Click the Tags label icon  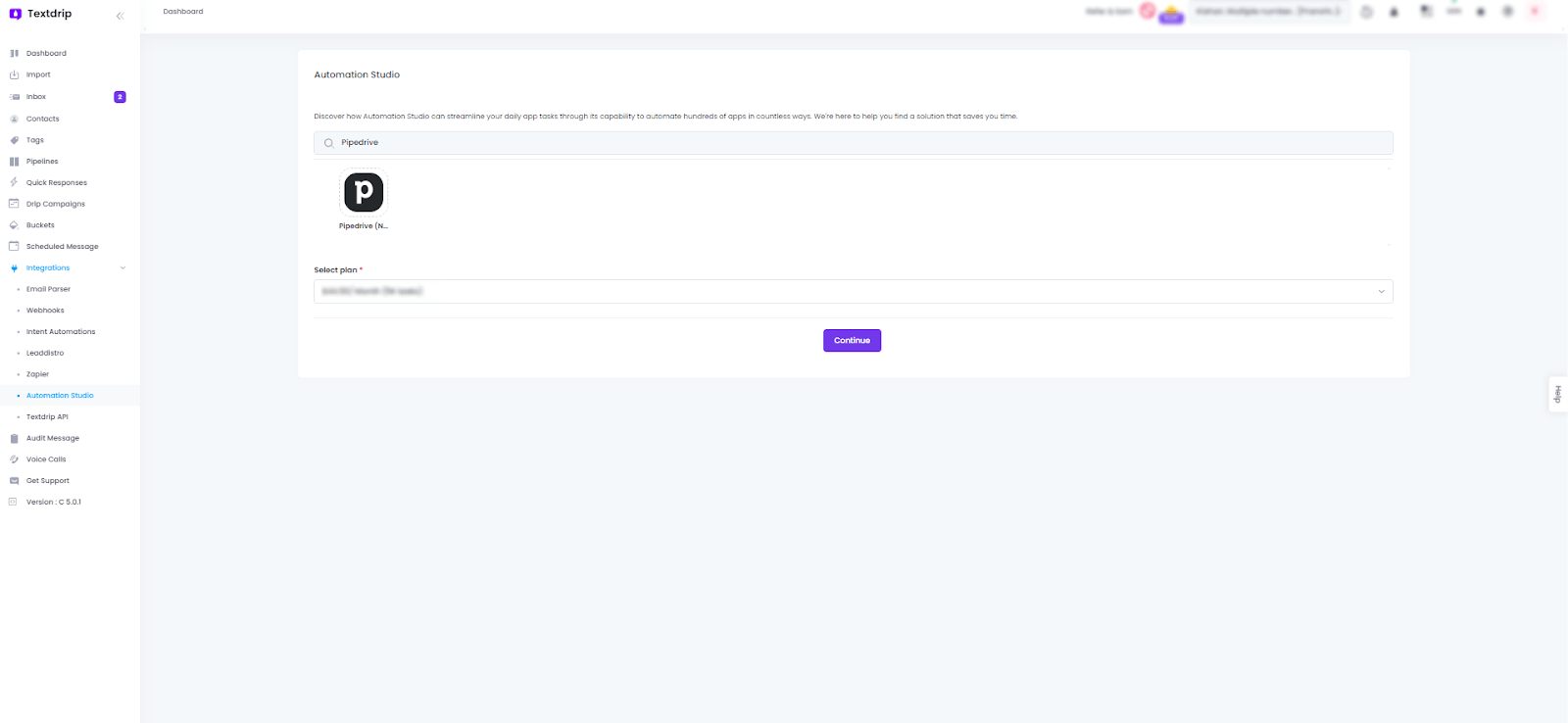coord(14,140)
